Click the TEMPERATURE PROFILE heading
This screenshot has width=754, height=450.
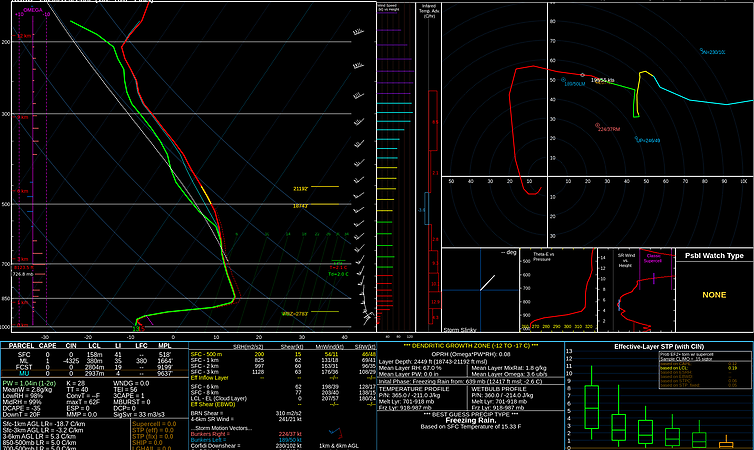pos(414,389)
